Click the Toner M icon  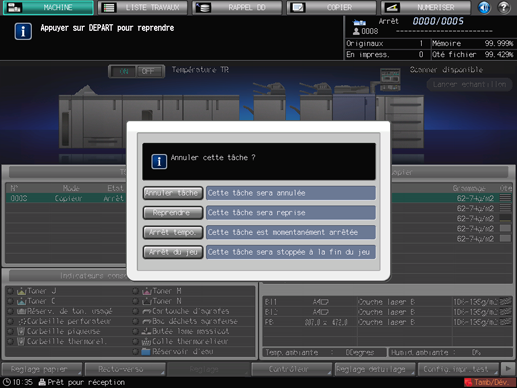(147, 291)
